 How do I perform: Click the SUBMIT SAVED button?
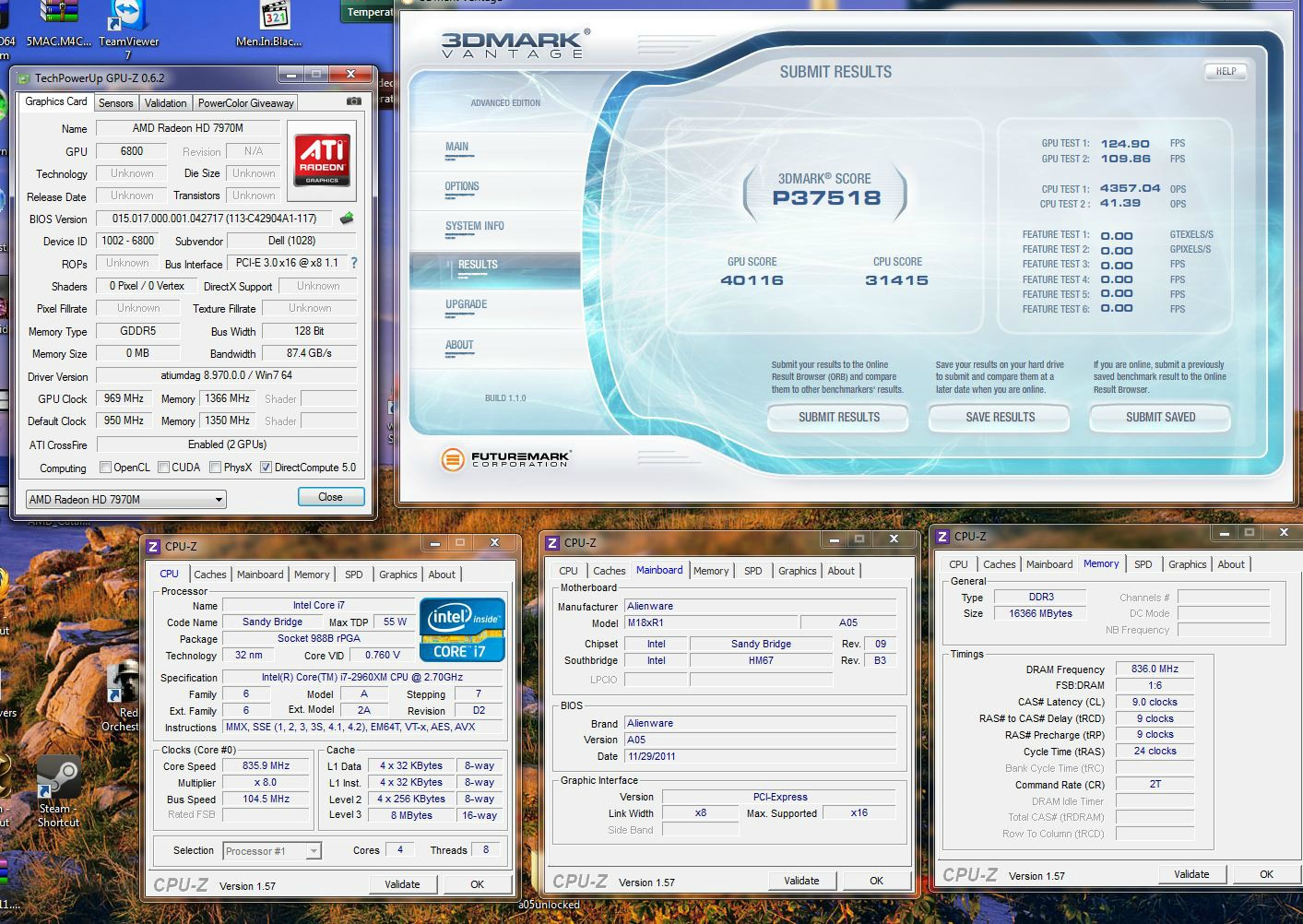click(x=1160, y=418)
